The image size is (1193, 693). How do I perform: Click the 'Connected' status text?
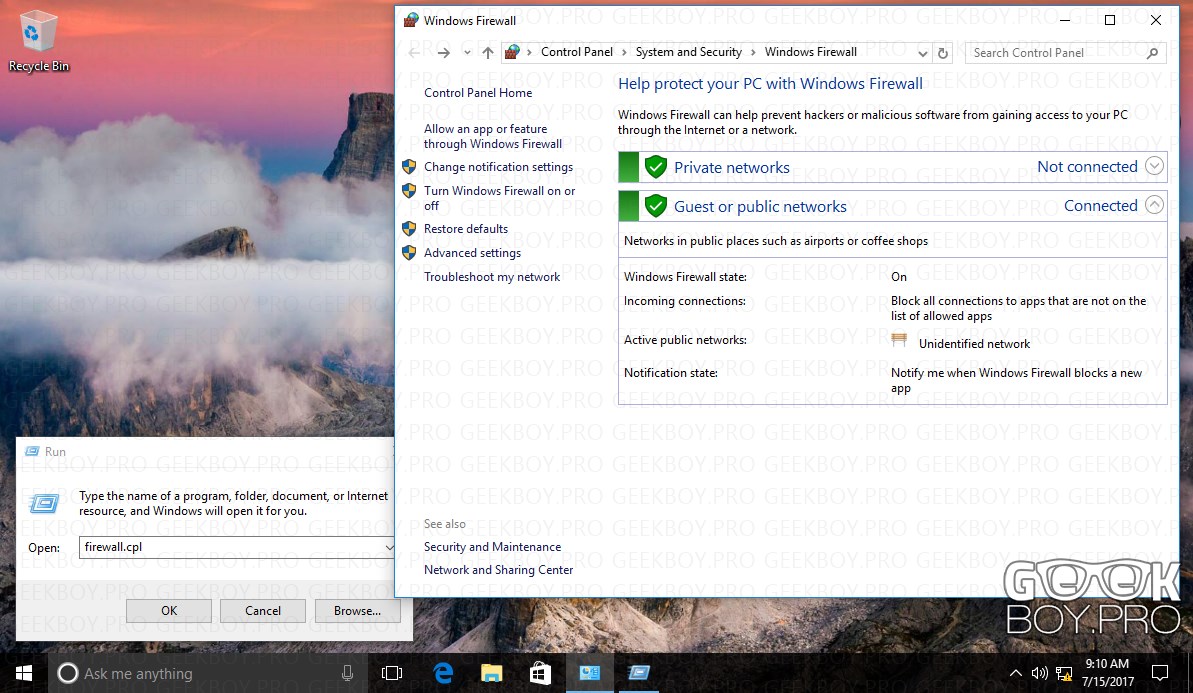point(1100,205)
